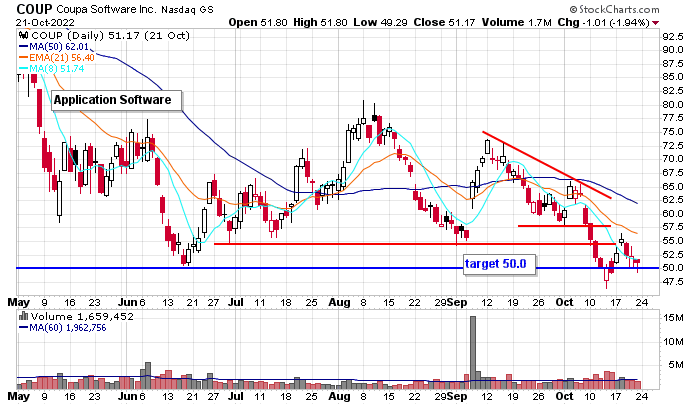Viewport: 700px width, 405px height.
Task: Click the StockCharts.com copyright text
Action: pyautogui.click(x=614, y=9)
